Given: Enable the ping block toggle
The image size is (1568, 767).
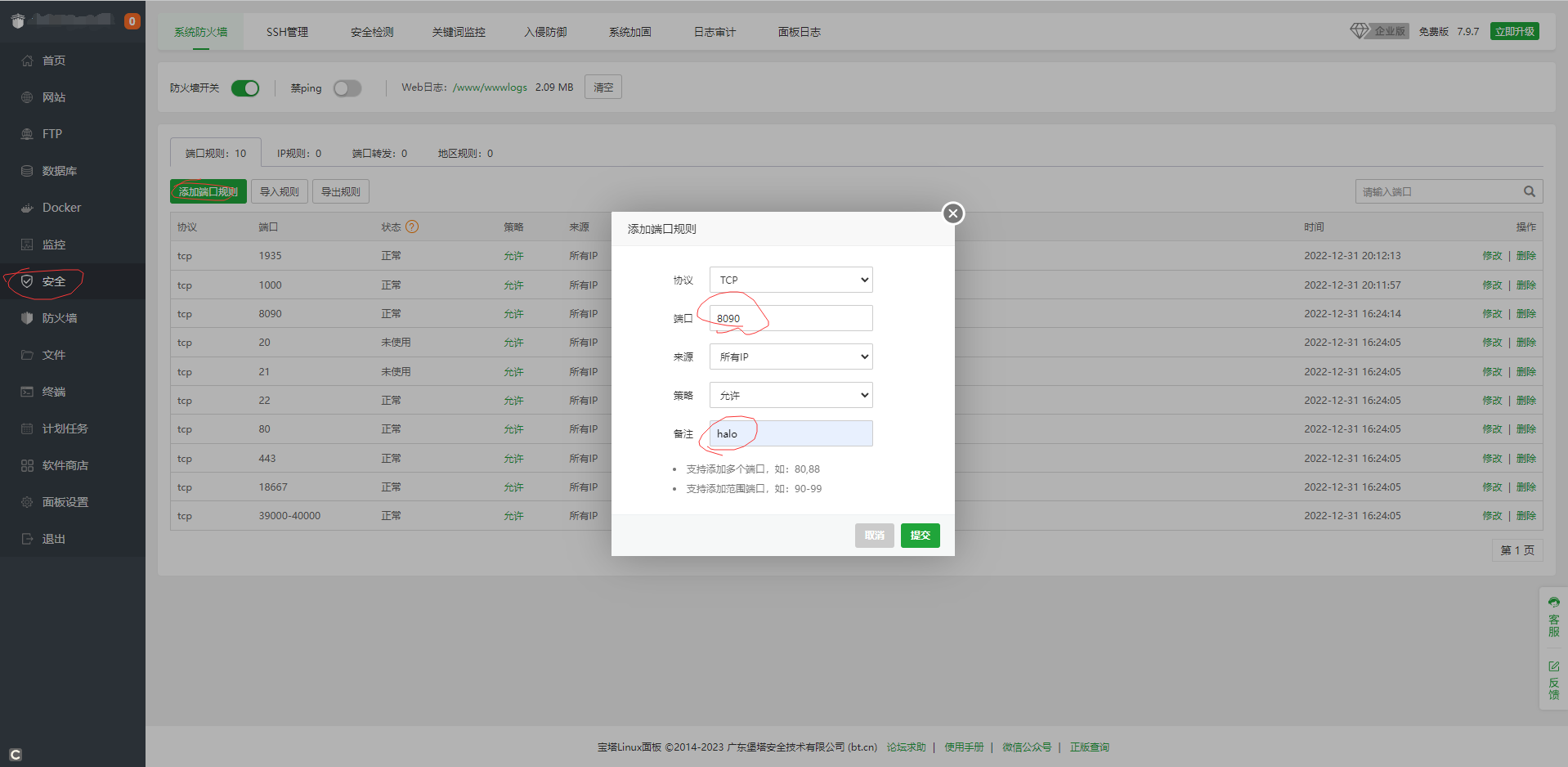Looking at the screenshot, I should (x=347, y=88).
